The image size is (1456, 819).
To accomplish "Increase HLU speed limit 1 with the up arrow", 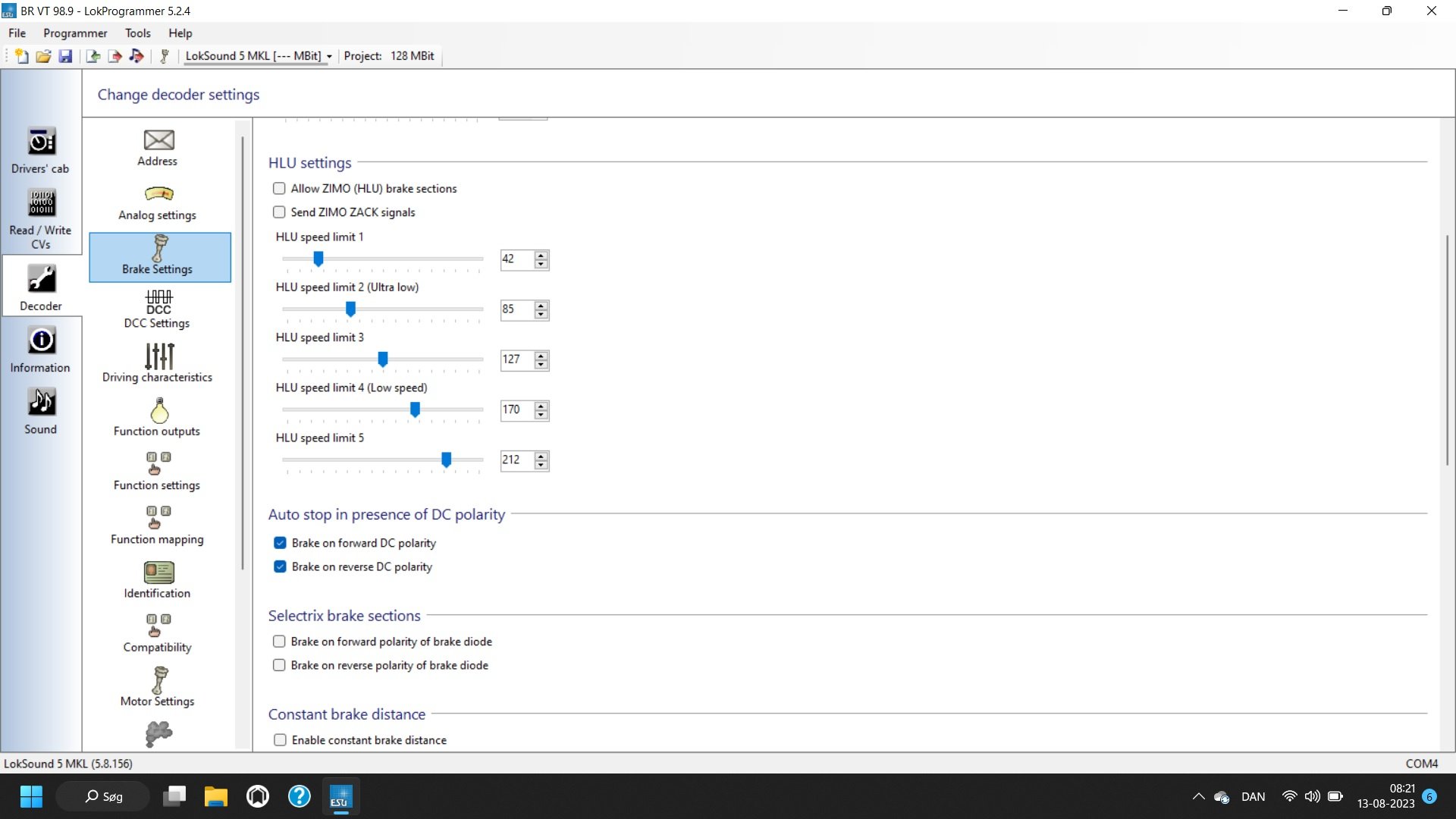I will 541,255.
